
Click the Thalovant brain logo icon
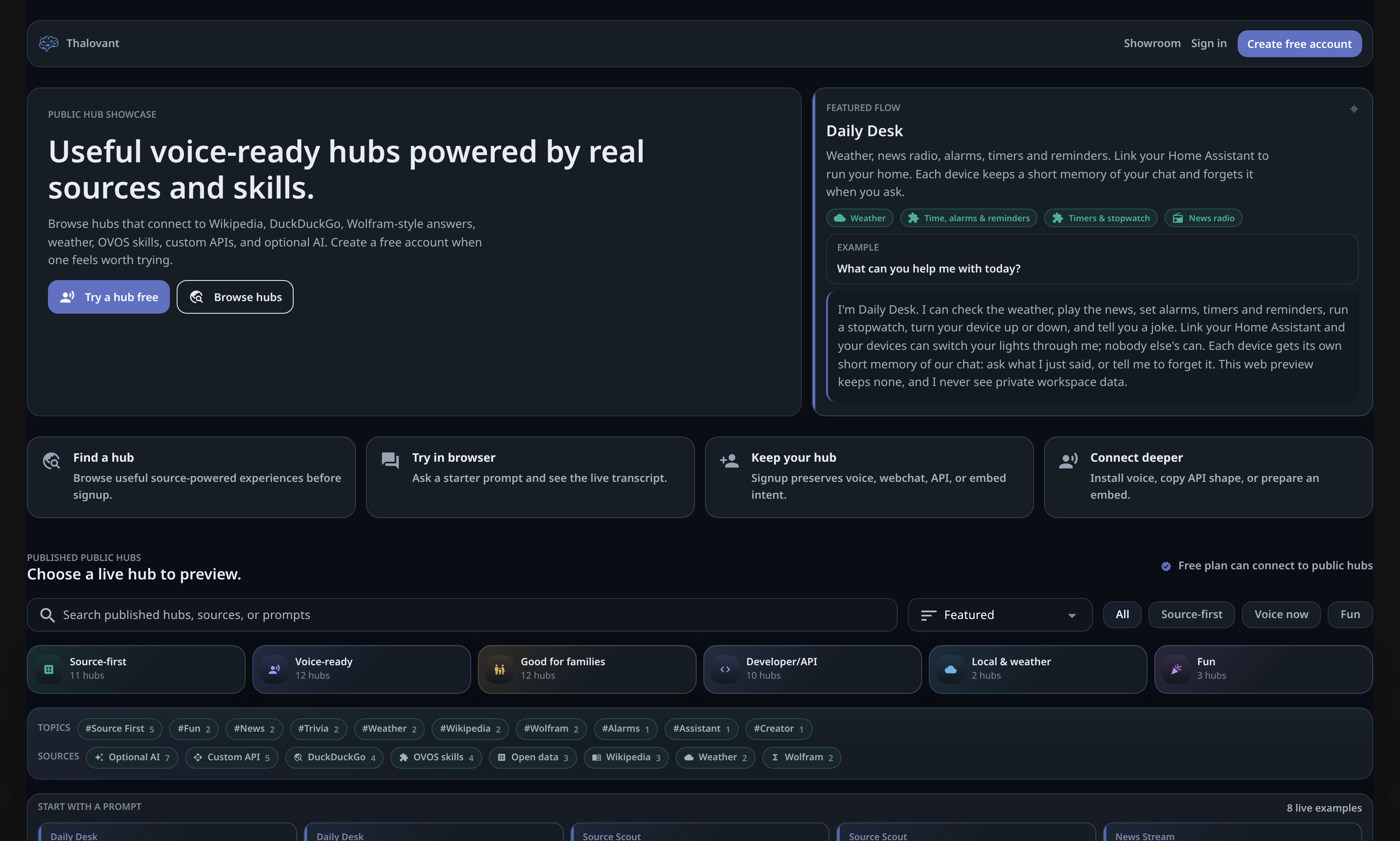(x=49, y=44)
